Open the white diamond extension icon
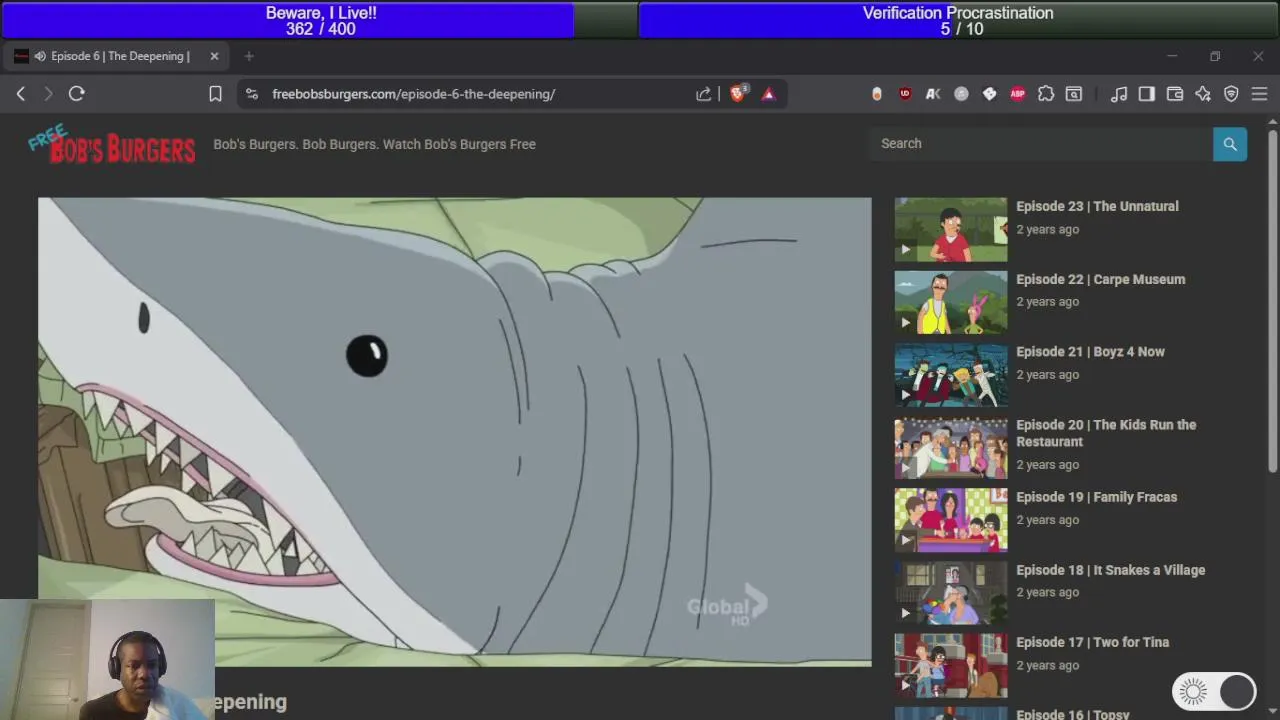Viewport: 1280px width, 720px height. pyautogui.click(x=989, y=94)
